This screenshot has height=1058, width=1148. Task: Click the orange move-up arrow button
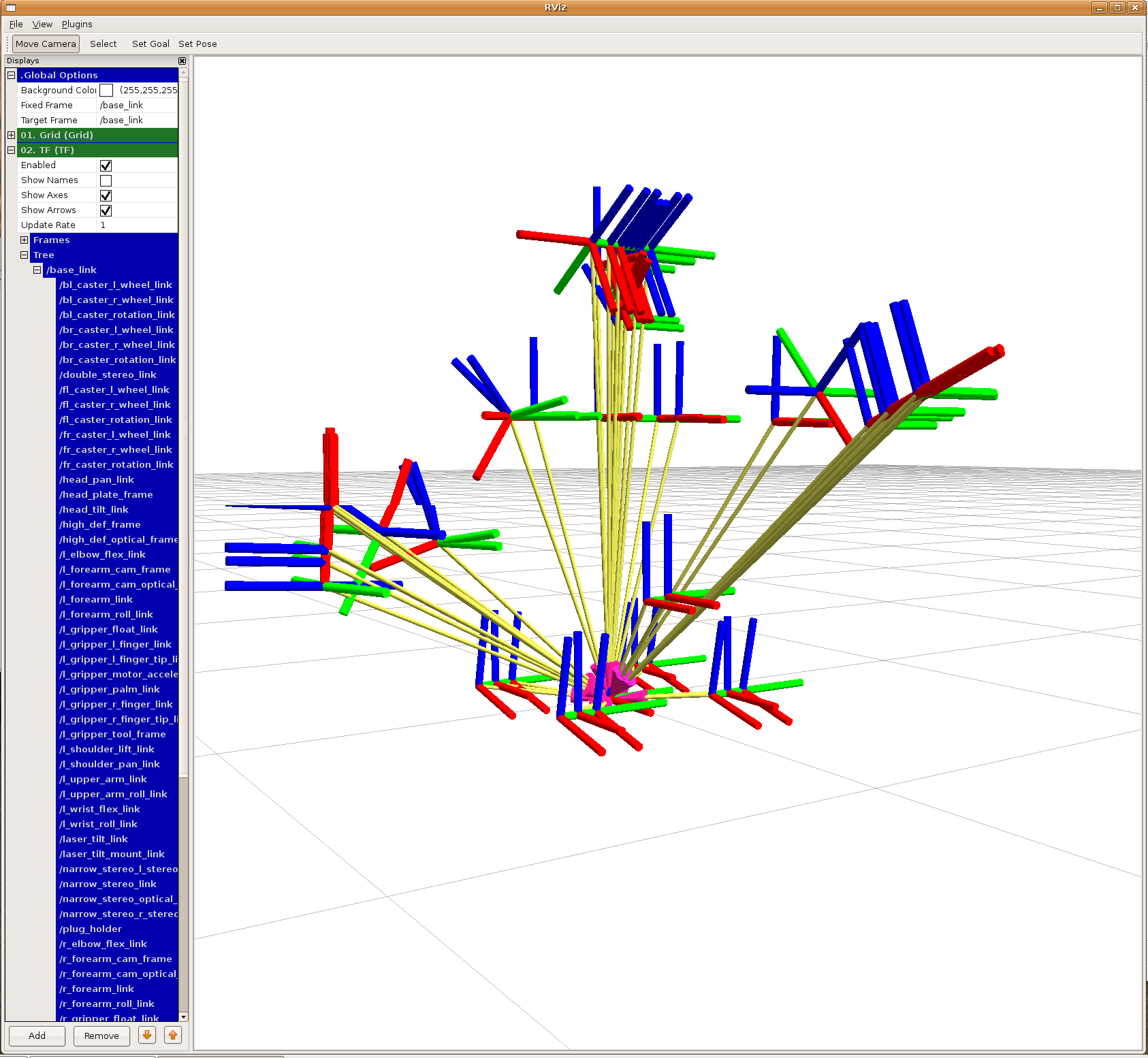[x=173, y=1035]
